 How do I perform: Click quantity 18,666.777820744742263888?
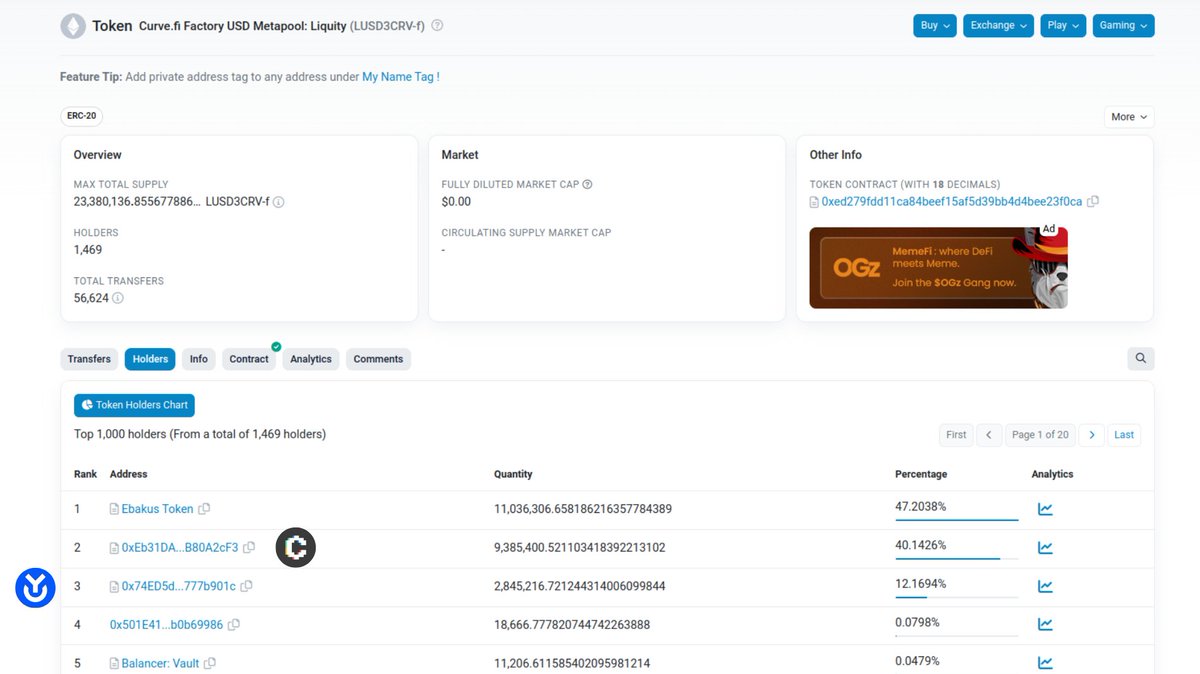572,625
